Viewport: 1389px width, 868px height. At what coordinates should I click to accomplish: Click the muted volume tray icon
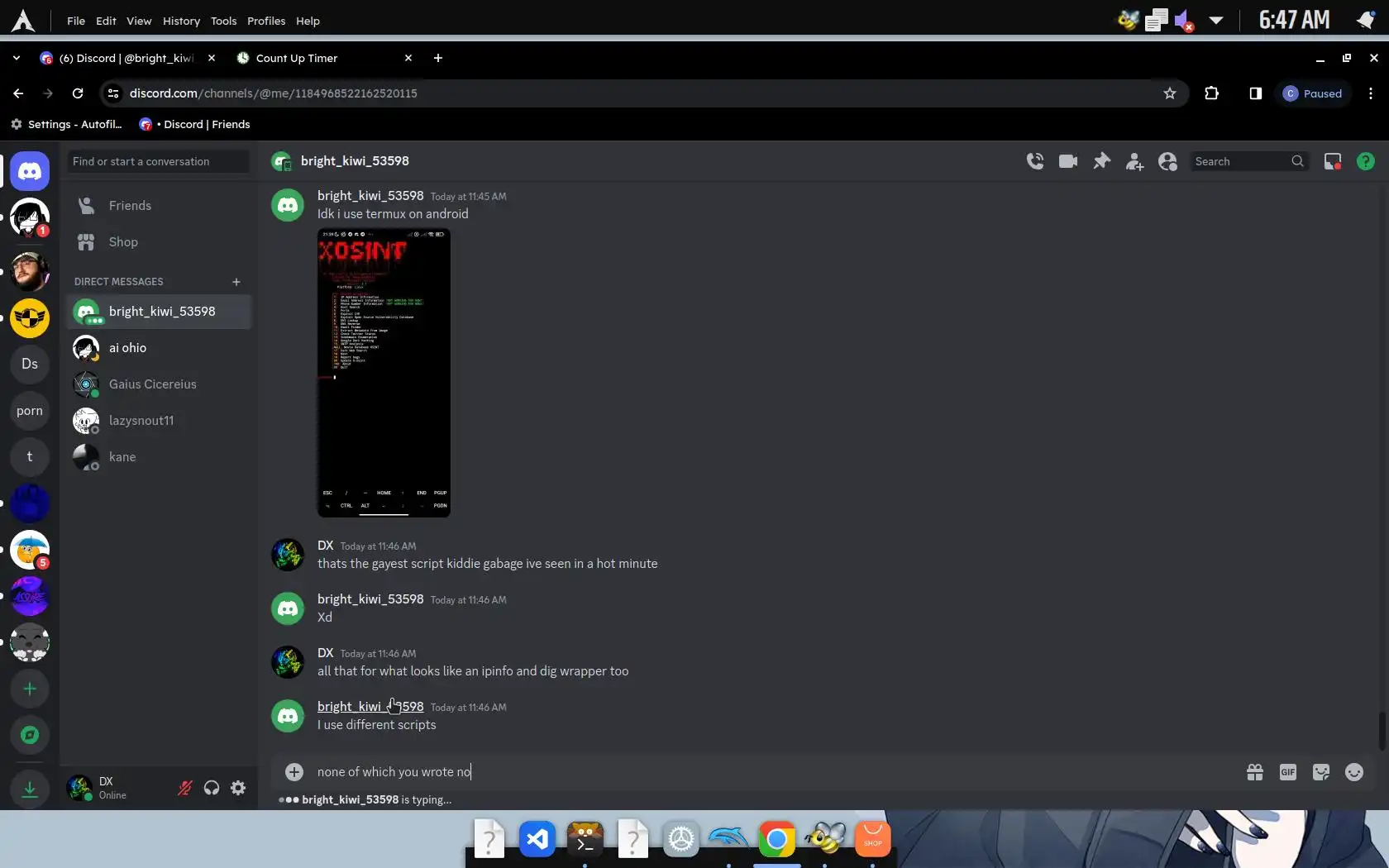[x=1184, y=20]
